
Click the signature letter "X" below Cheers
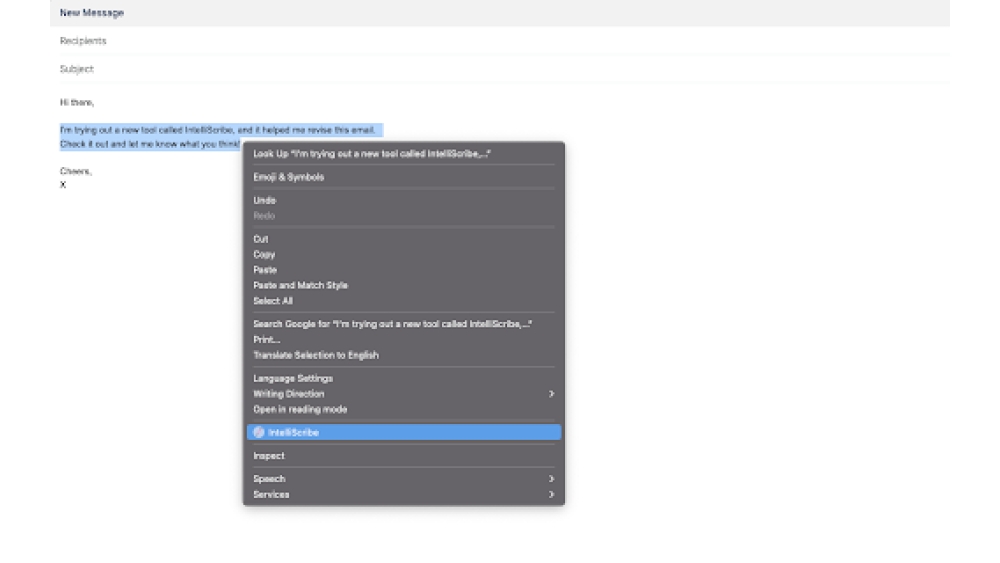coord(63,185)
